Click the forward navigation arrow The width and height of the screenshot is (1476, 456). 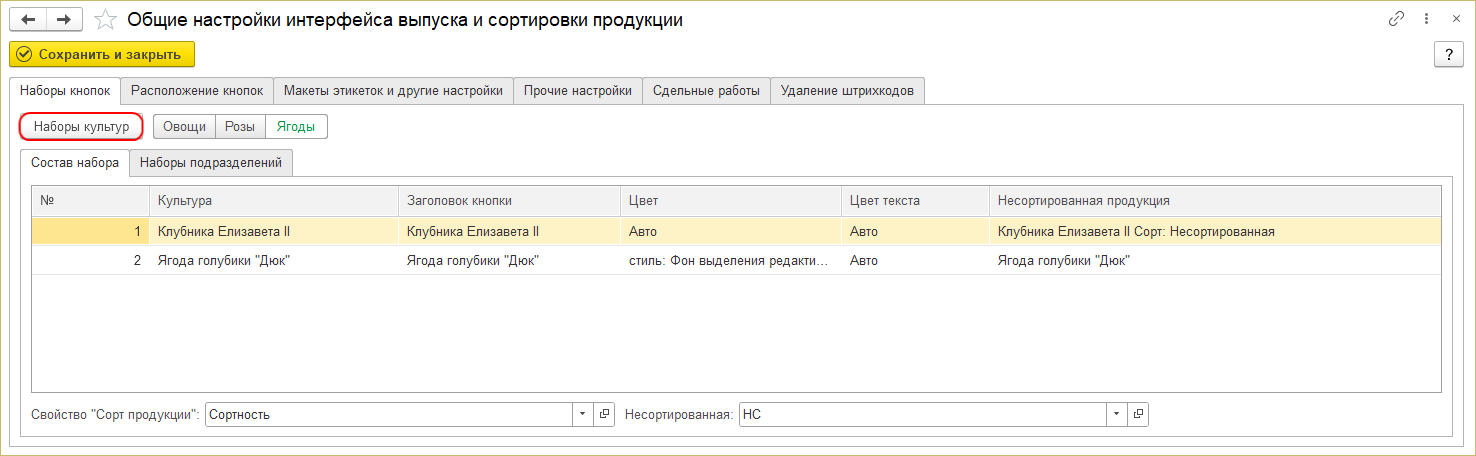[x=63, y=20]
